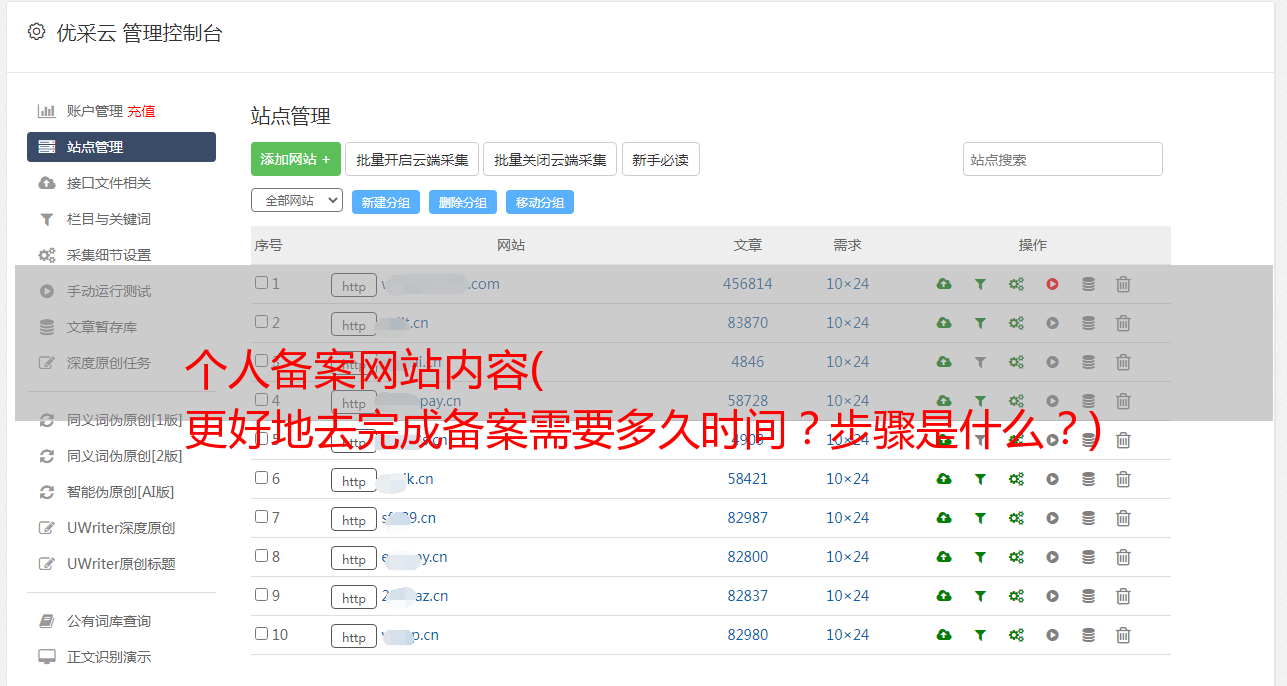Click the http button in row 10
The height and width of the screenshot is (686, 1287).
click(354, 637)
